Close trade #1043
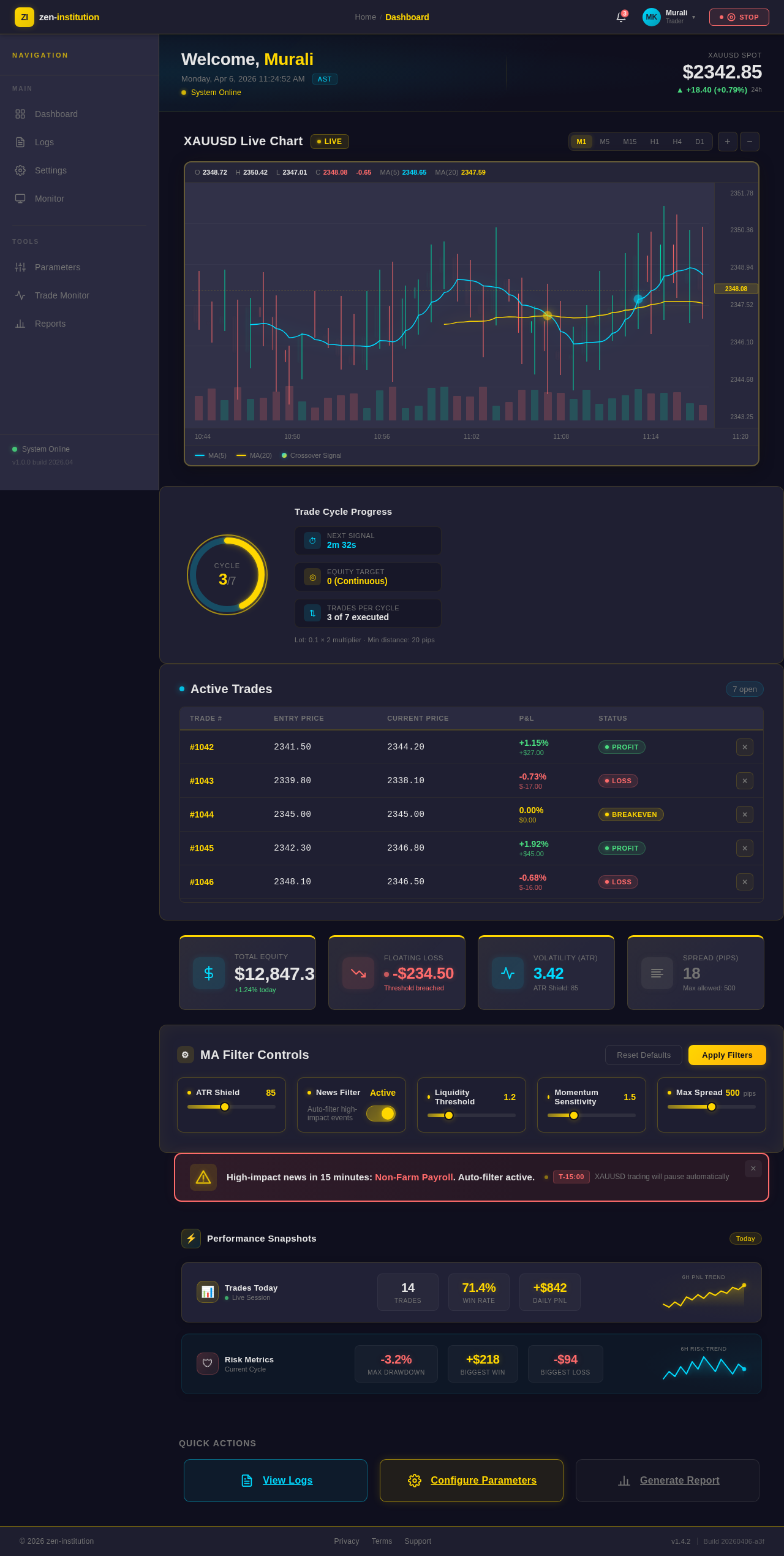 click(745, 781)
